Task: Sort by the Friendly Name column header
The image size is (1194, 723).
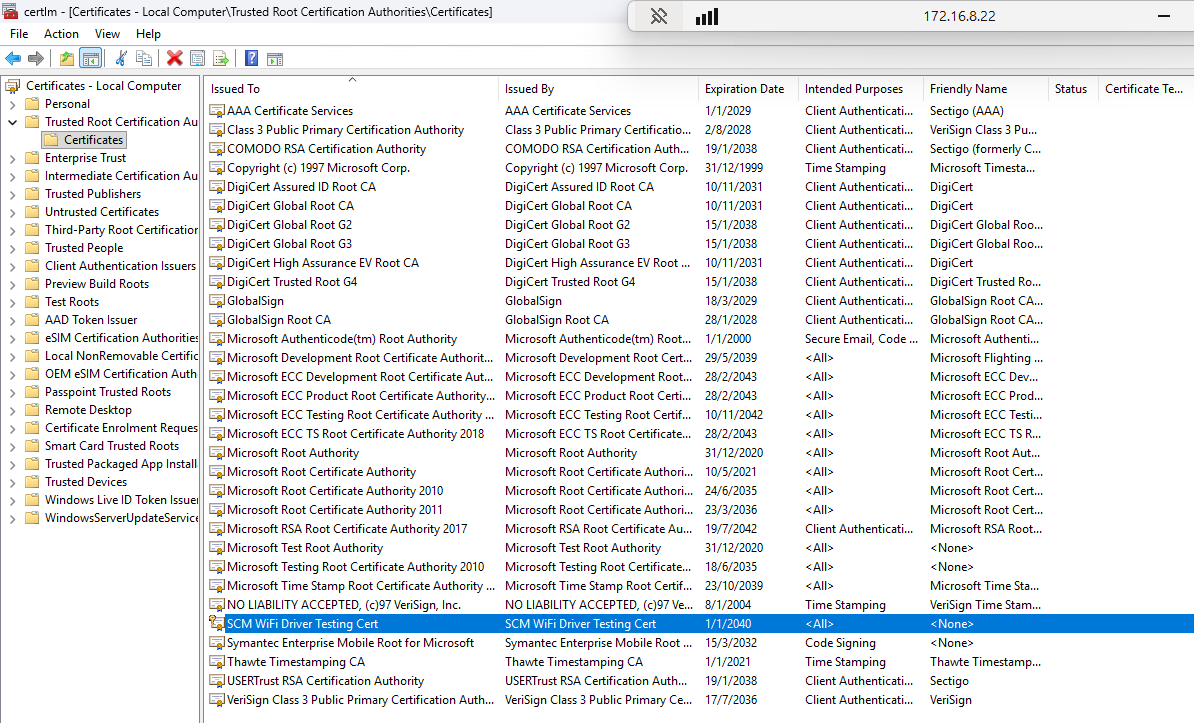Action: [x=985, y=88]
